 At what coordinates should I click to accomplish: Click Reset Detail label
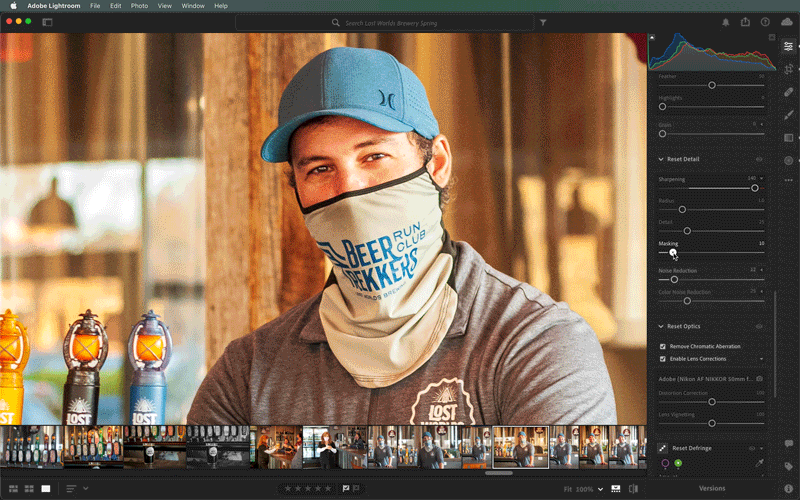click(683, 159)
